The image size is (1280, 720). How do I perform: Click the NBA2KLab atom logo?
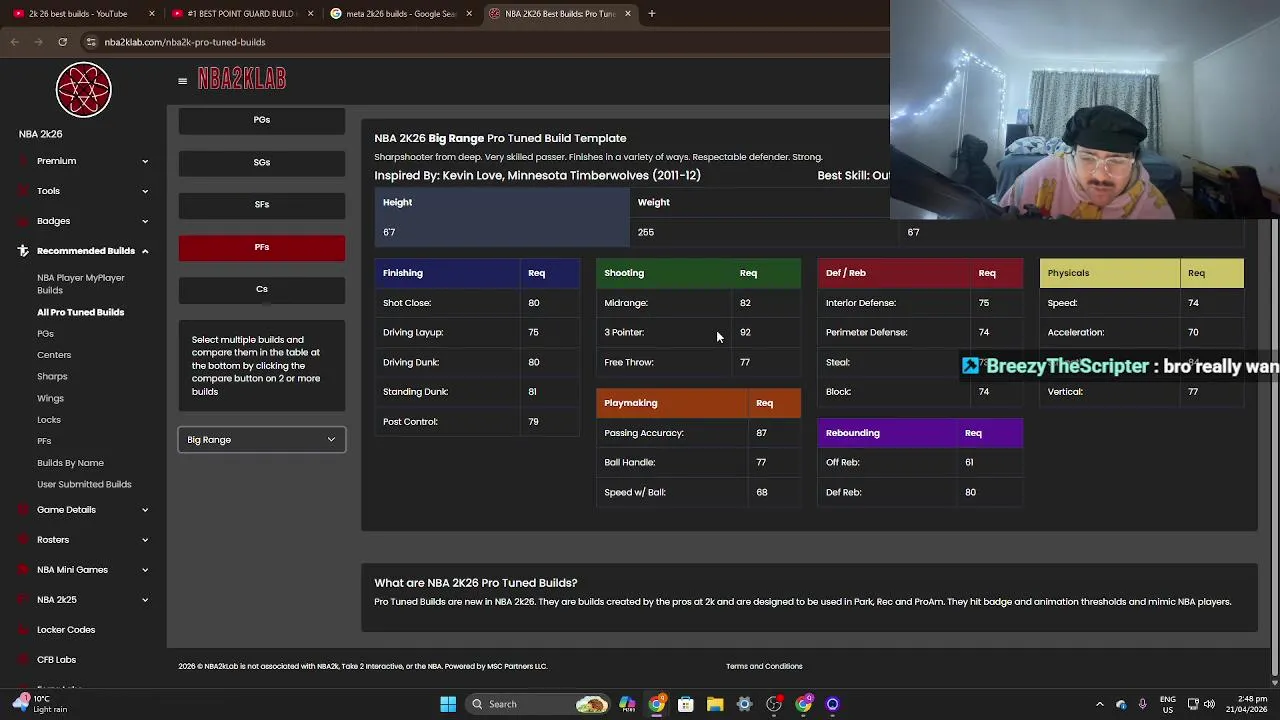(x=84, y=90)
